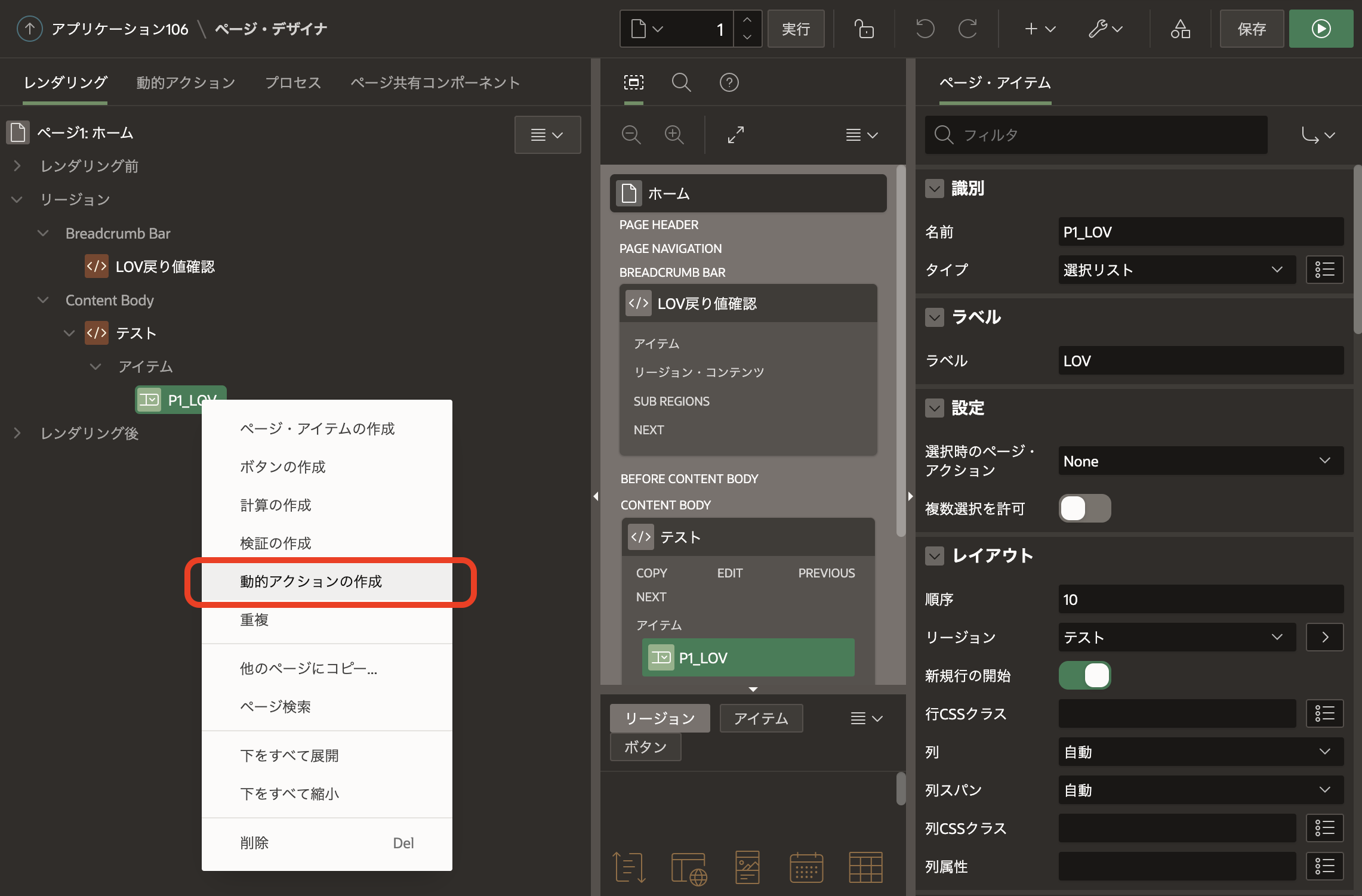Viewport: 1362px width, 896px height.
Task: Open the help question mark tab
Action: tap(729, 82)
